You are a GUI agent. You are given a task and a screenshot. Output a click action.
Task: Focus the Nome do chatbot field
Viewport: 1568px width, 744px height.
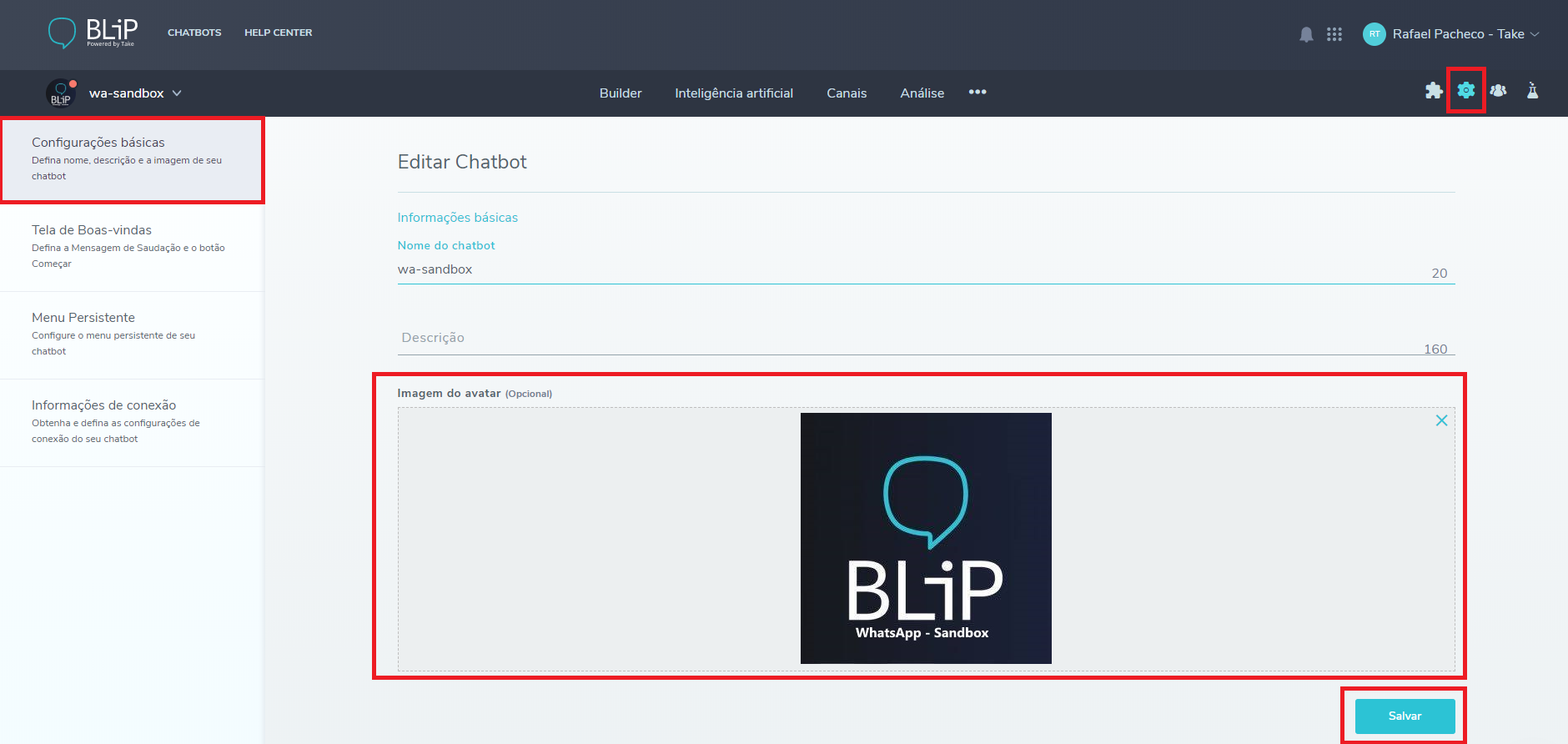tap(926, 270)
